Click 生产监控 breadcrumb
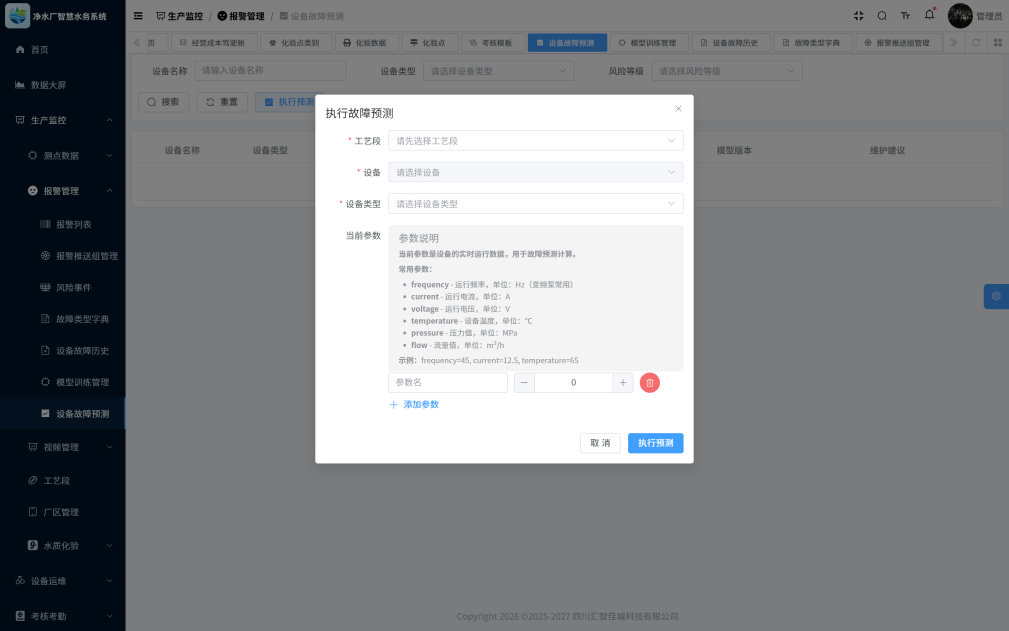The width and height of the screenshot is (1009, 631). pos(180,16)
